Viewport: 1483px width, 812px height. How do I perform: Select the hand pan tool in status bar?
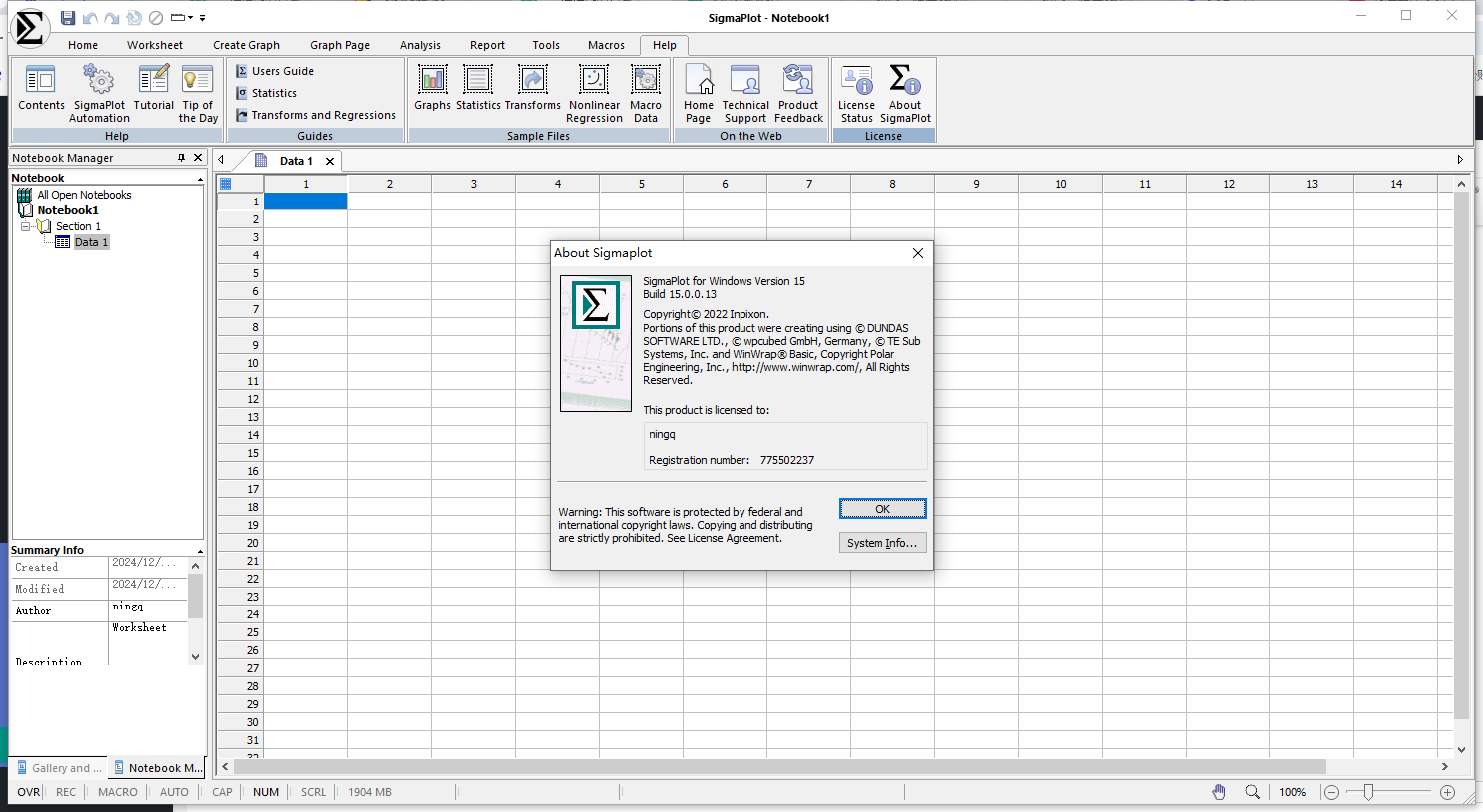(x=1219, y=792)
